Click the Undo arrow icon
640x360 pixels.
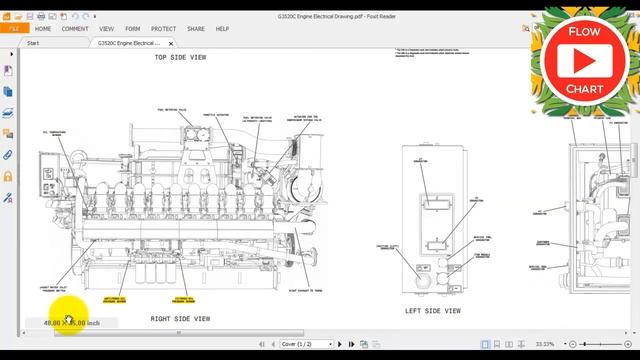point(75,17)
